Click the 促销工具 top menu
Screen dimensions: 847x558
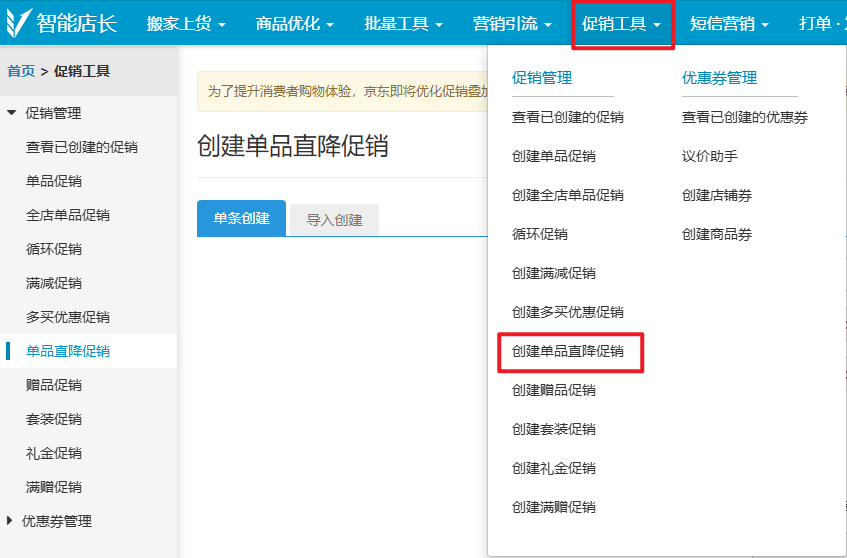coord(622,24)
